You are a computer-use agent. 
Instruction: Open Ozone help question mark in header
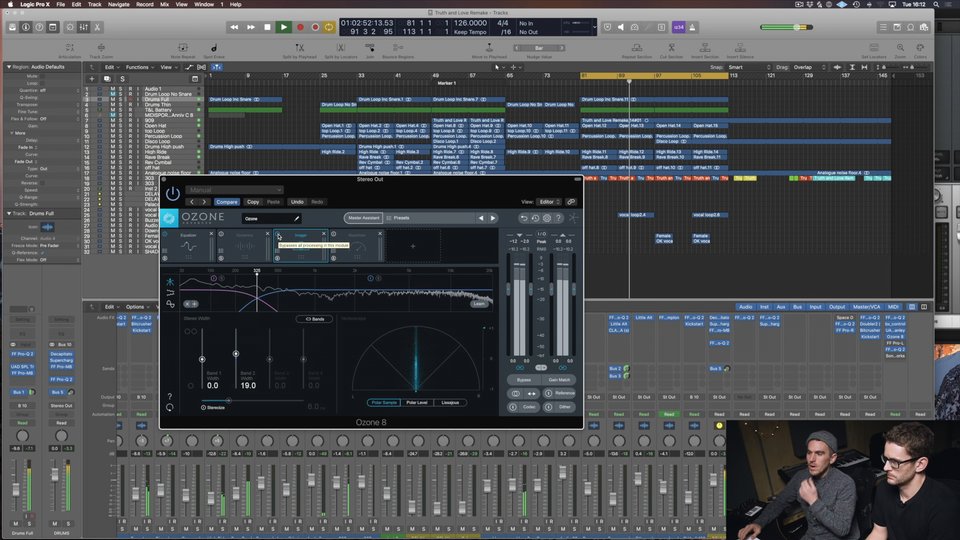pyautogui.click(x=558, y=218)
